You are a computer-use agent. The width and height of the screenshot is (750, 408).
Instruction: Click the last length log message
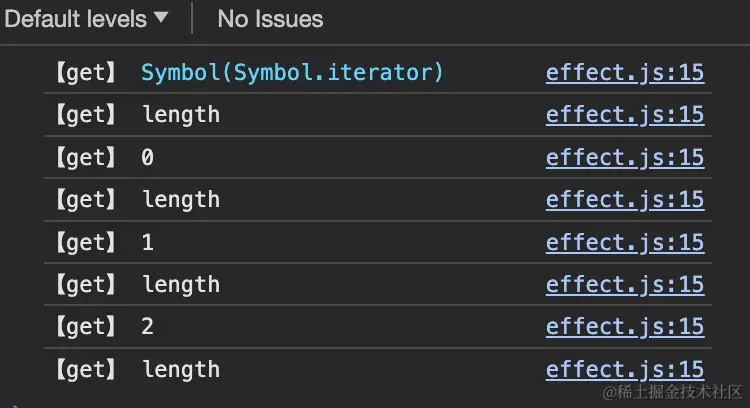pos(181,370)
